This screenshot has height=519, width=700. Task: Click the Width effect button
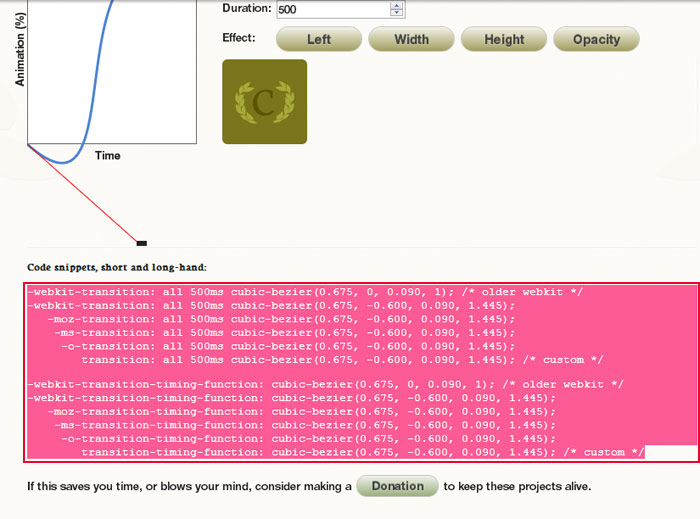click(x=411, y=39)
